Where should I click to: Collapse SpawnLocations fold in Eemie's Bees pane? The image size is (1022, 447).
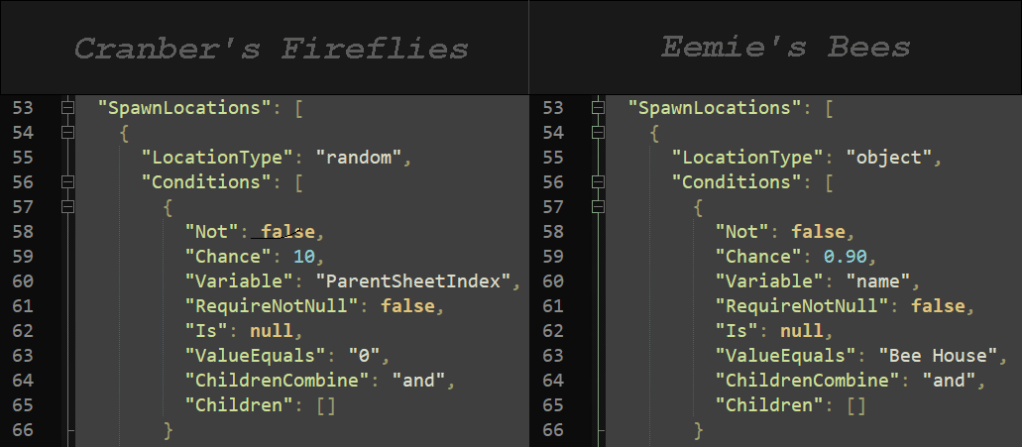coord(597,107)
